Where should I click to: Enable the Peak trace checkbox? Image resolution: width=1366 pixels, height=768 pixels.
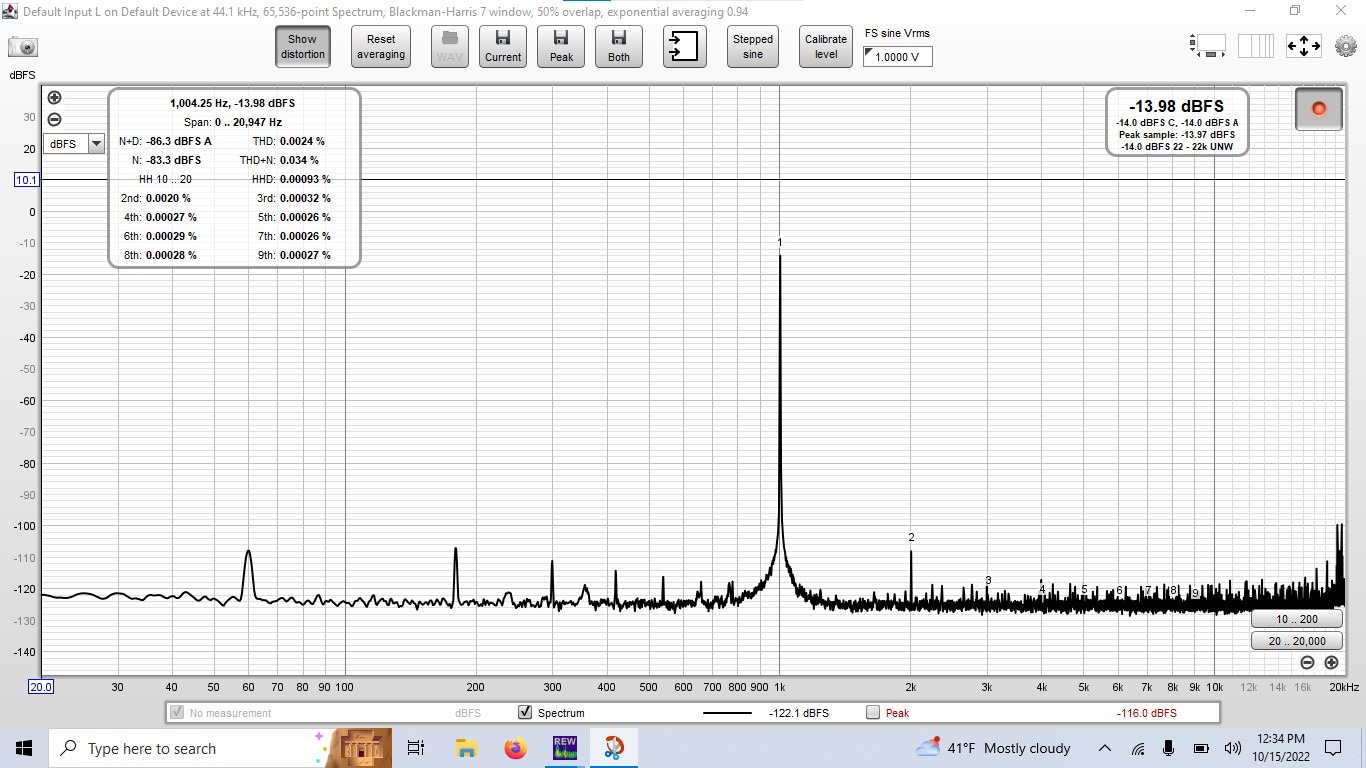pos(873,713)
